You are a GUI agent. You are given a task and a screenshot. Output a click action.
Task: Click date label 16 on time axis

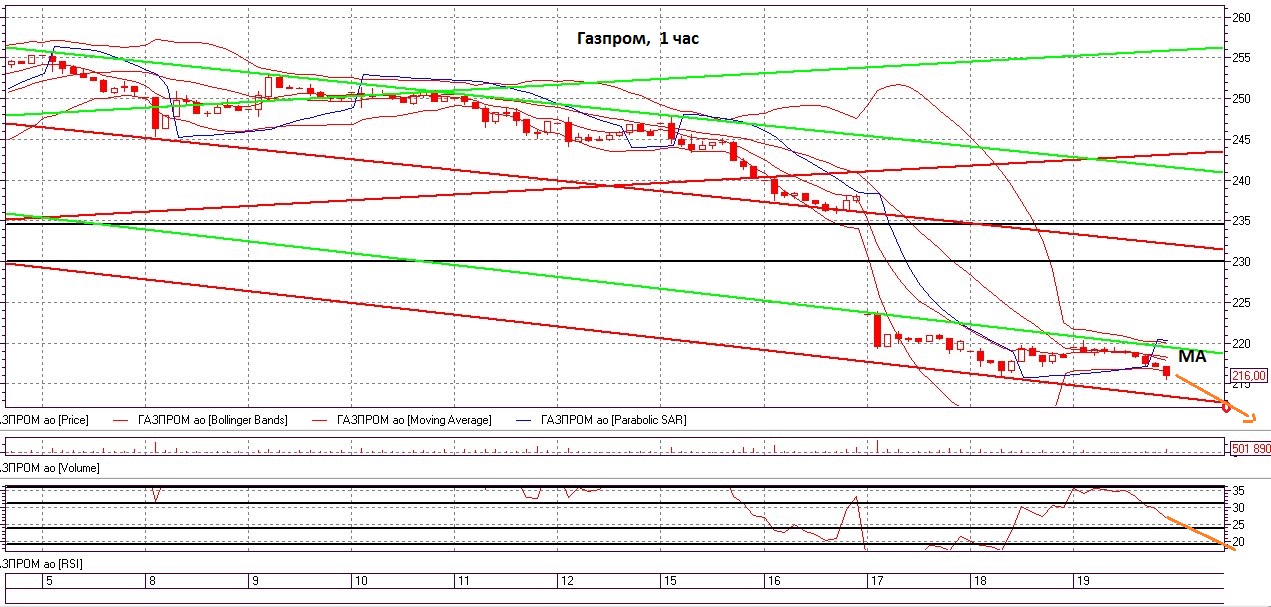click(x=772, y=581)
